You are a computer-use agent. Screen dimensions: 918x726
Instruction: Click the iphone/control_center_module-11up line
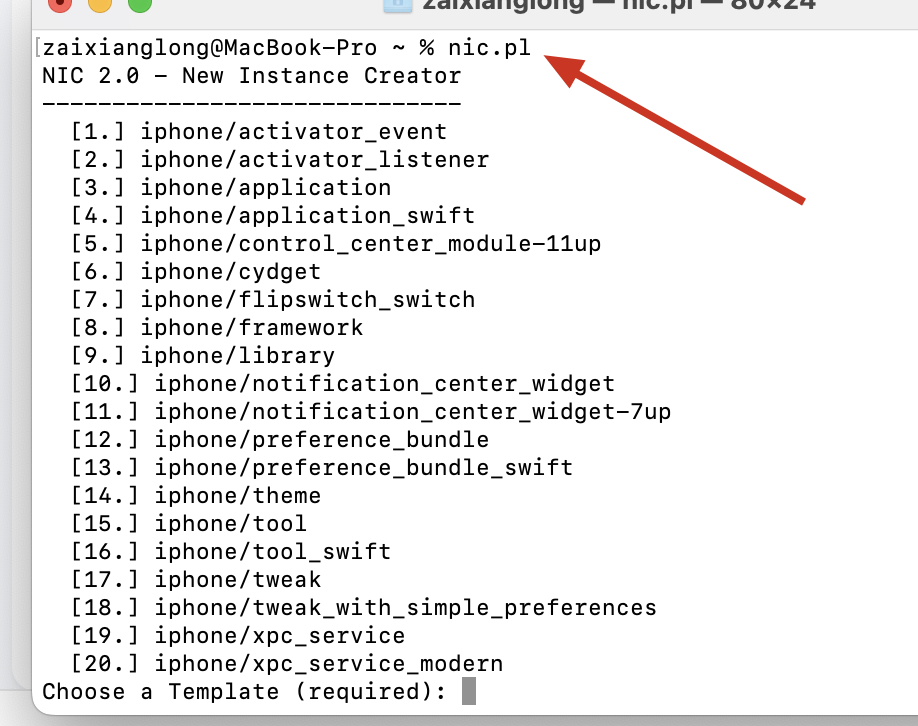click(336, 244)
